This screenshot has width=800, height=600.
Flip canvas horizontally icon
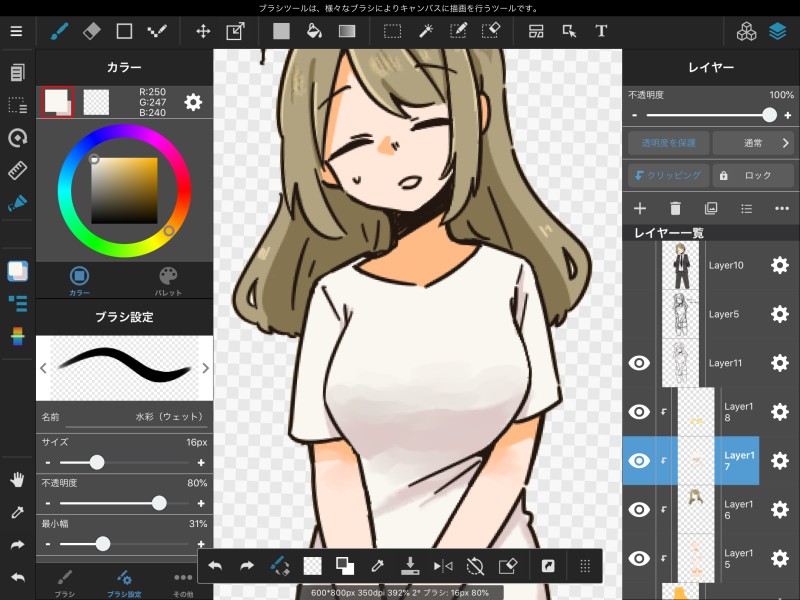[443, 565]
